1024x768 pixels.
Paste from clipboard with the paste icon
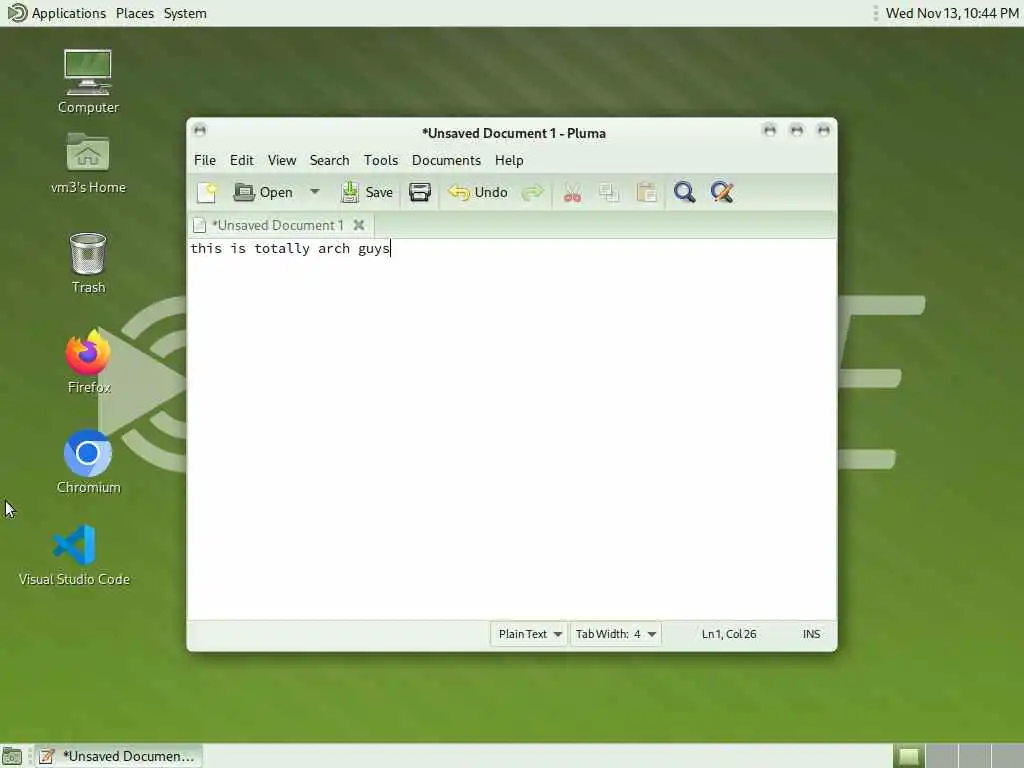pos(647,193)
